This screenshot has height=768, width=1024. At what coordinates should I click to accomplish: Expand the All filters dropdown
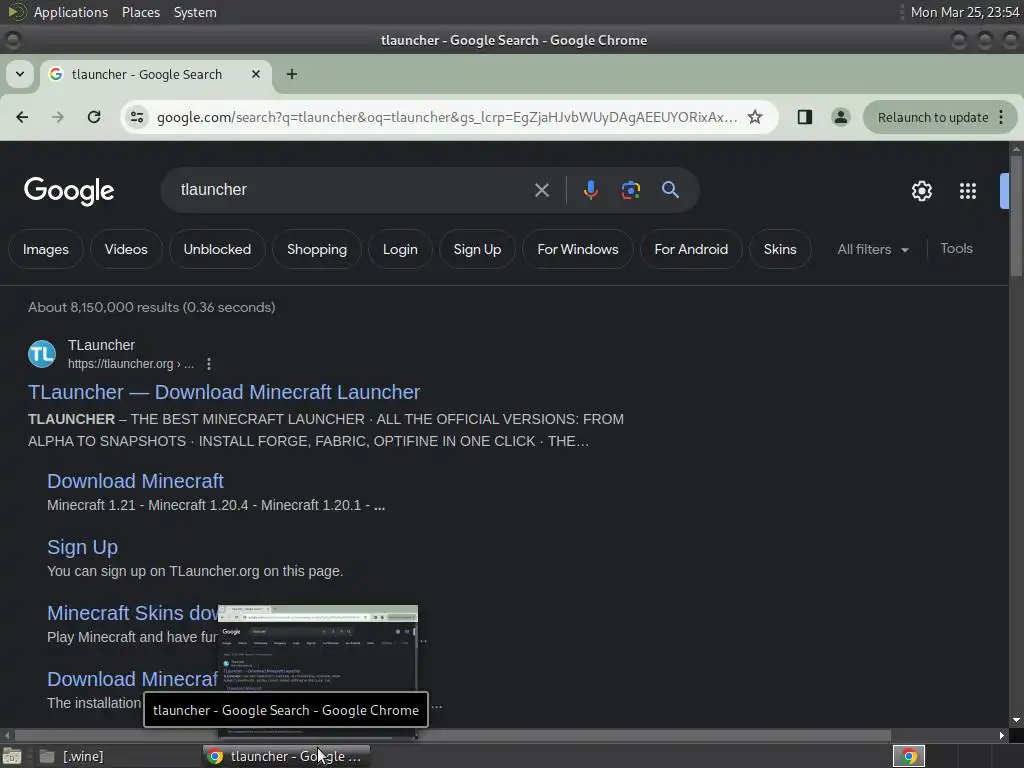point(873,249)
